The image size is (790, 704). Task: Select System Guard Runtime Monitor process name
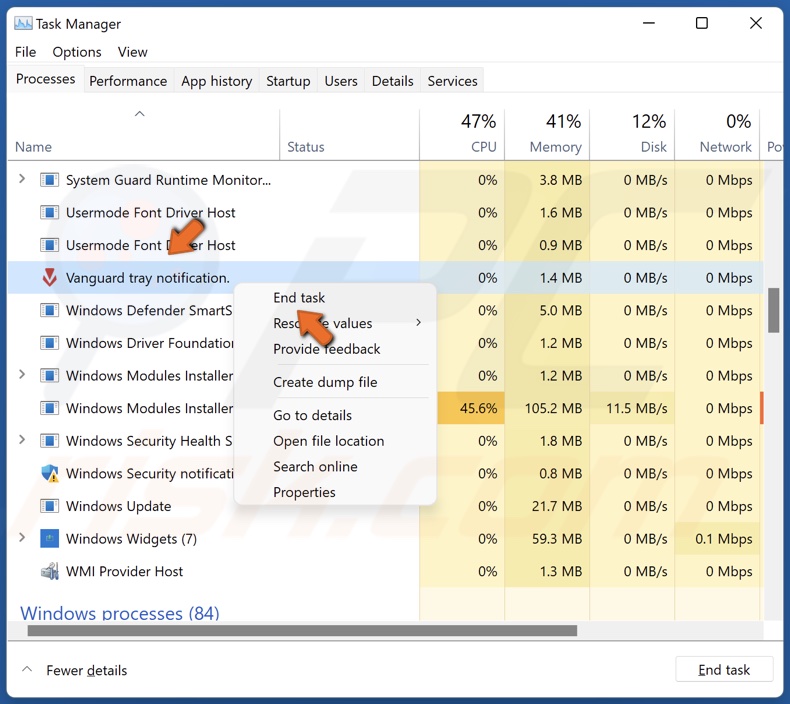pyautogui.click(x=168, y=180)
